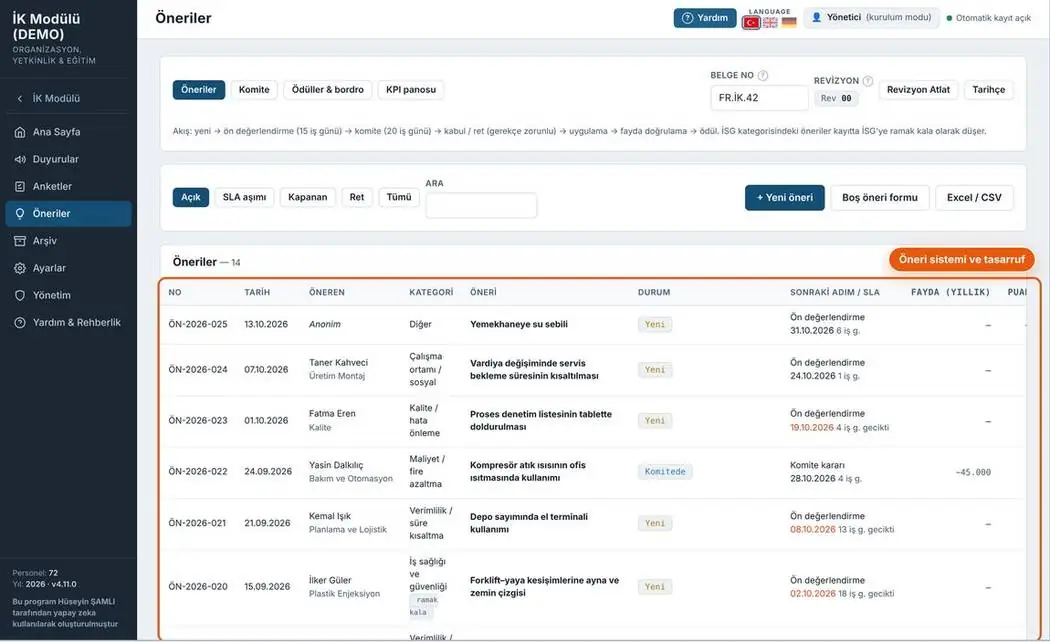1050x642 pixels.
Task: Open the 'Yemekhaneye su sebili' suggestion
Action: tap(519, 324)
